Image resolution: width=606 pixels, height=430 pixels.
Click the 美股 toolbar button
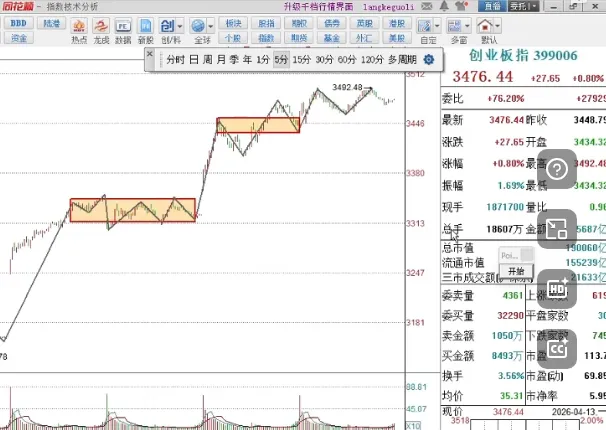click(x=397, y=38)
